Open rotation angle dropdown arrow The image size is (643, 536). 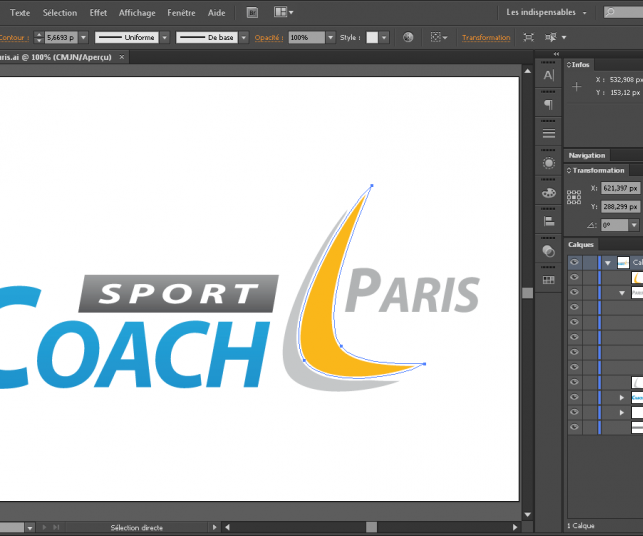[634, 225]
